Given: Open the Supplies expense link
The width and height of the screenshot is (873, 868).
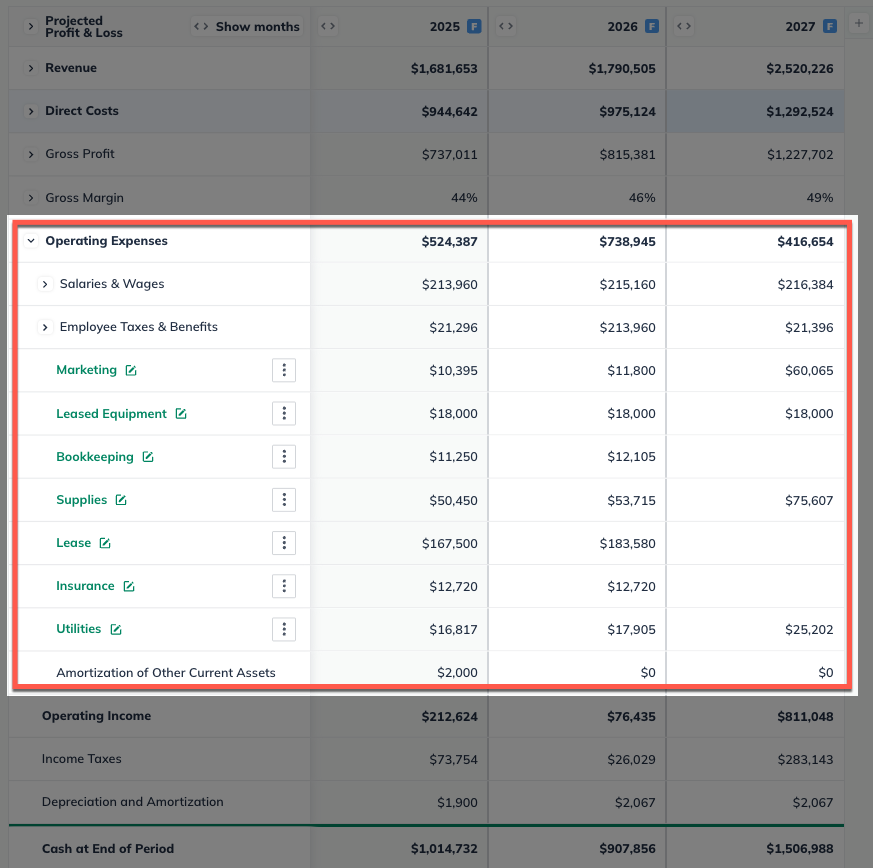Looking at the screenshot, I should coord(81,500).
